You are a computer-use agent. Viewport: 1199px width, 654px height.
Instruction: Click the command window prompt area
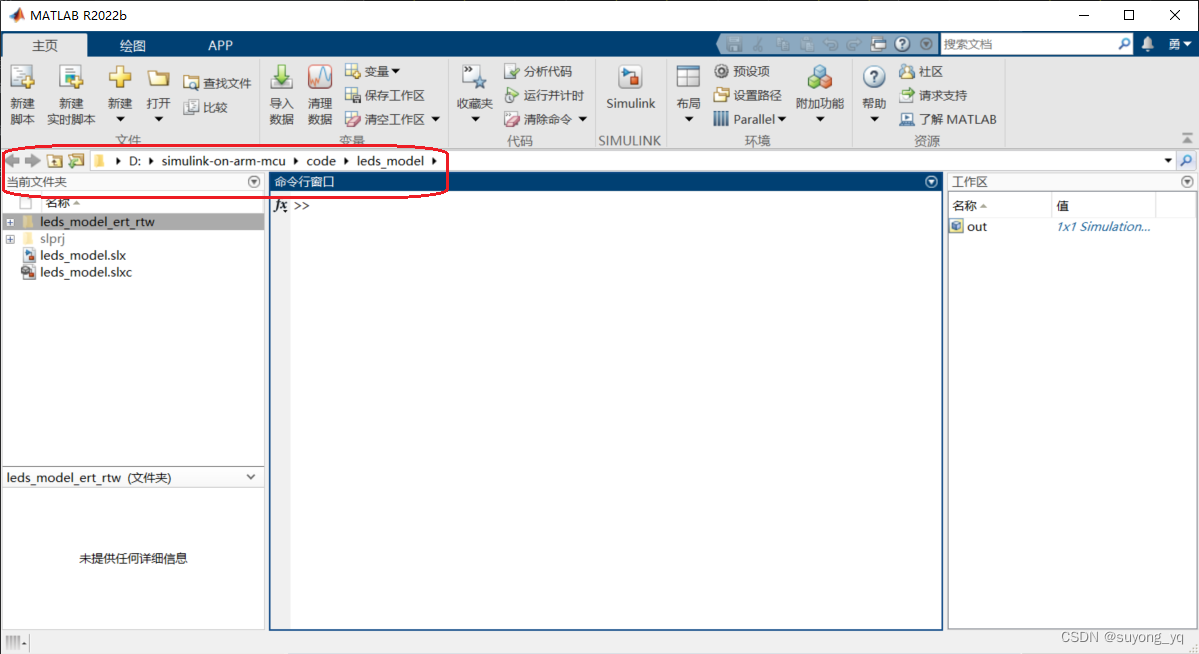[616, 413]
